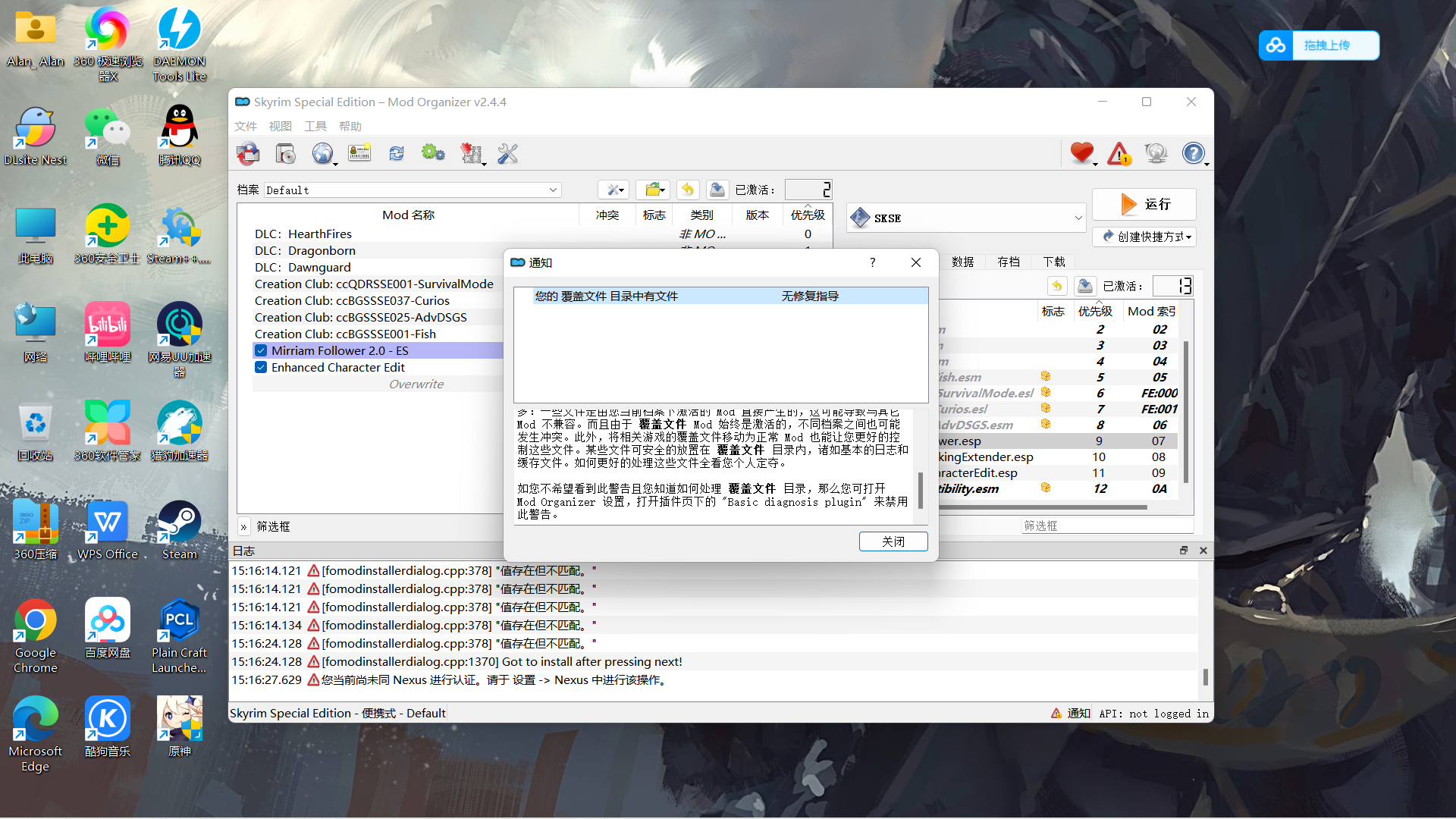Select the racterEdit.esp plugin row
This screenshot has width=1456, height=819.
[x=1058, y=473]
